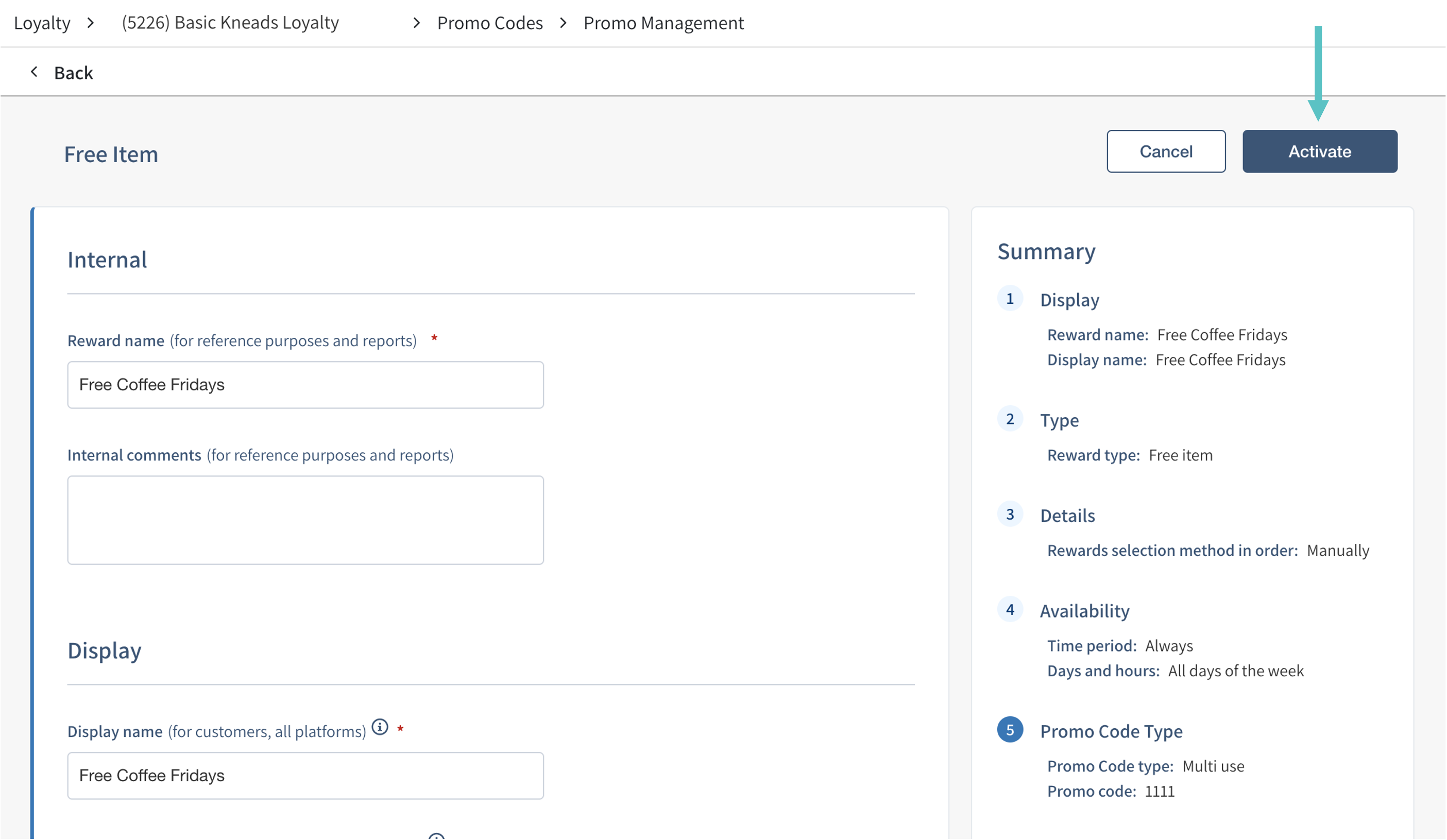1447x840 pixels.
Task: Go to the Promo Codes breadcrumb
Action: tap(489, 23)
